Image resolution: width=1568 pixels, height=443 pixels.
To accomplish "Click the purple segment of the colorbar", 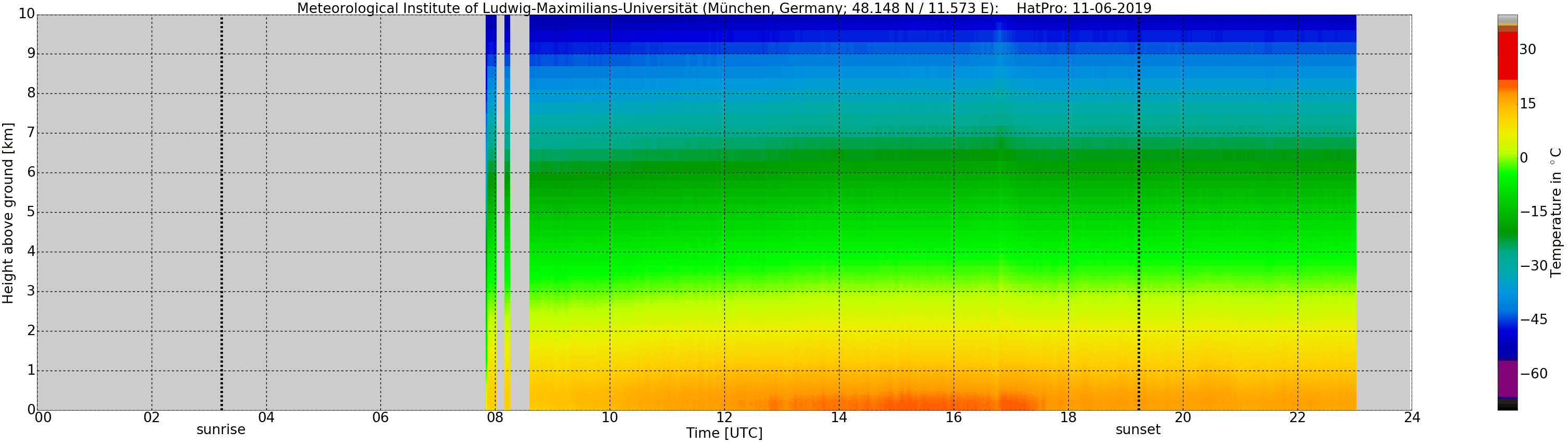I will (1507, 378).
